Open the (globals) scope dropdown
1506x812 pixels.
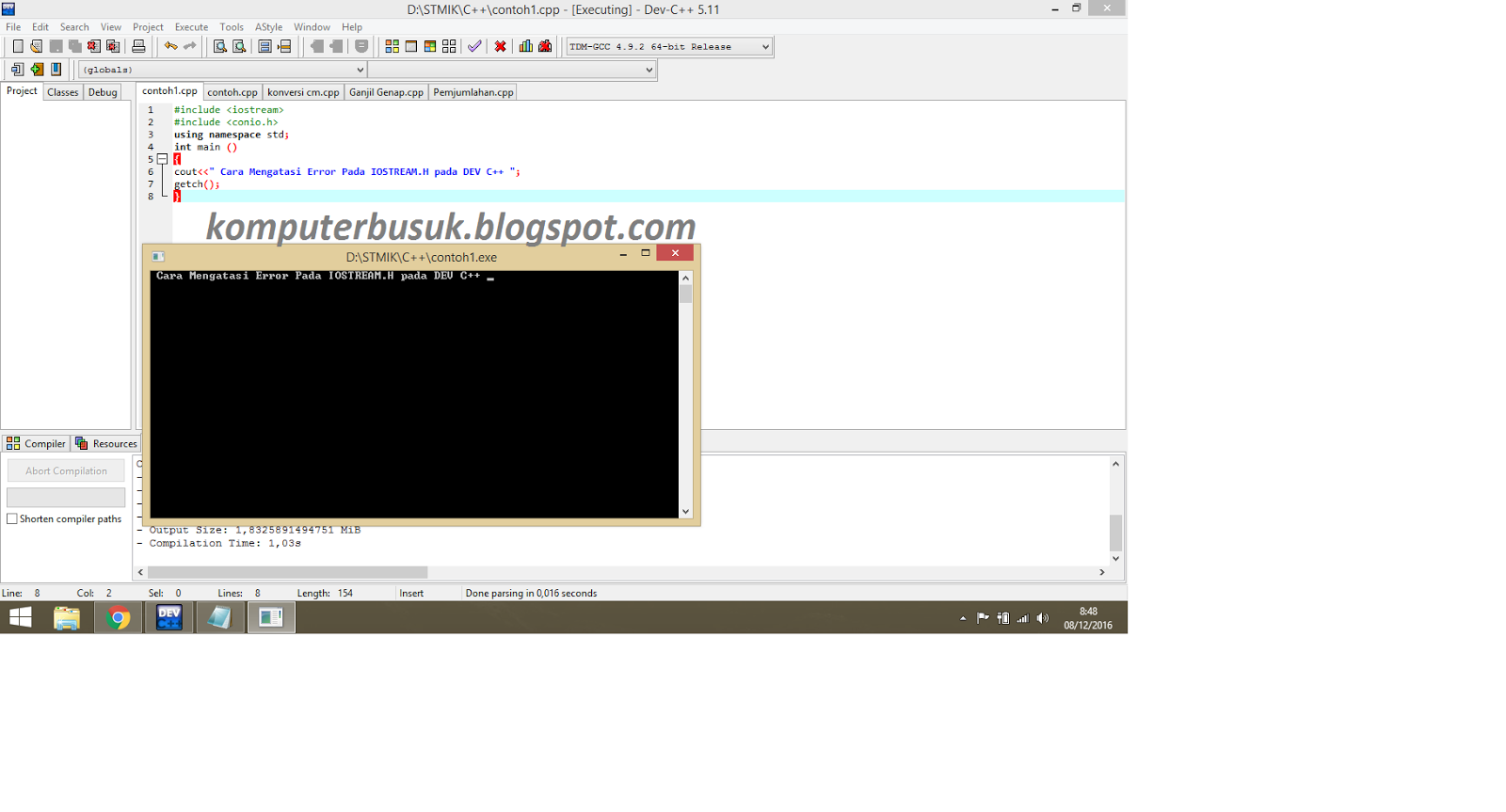tap(222, 70)
